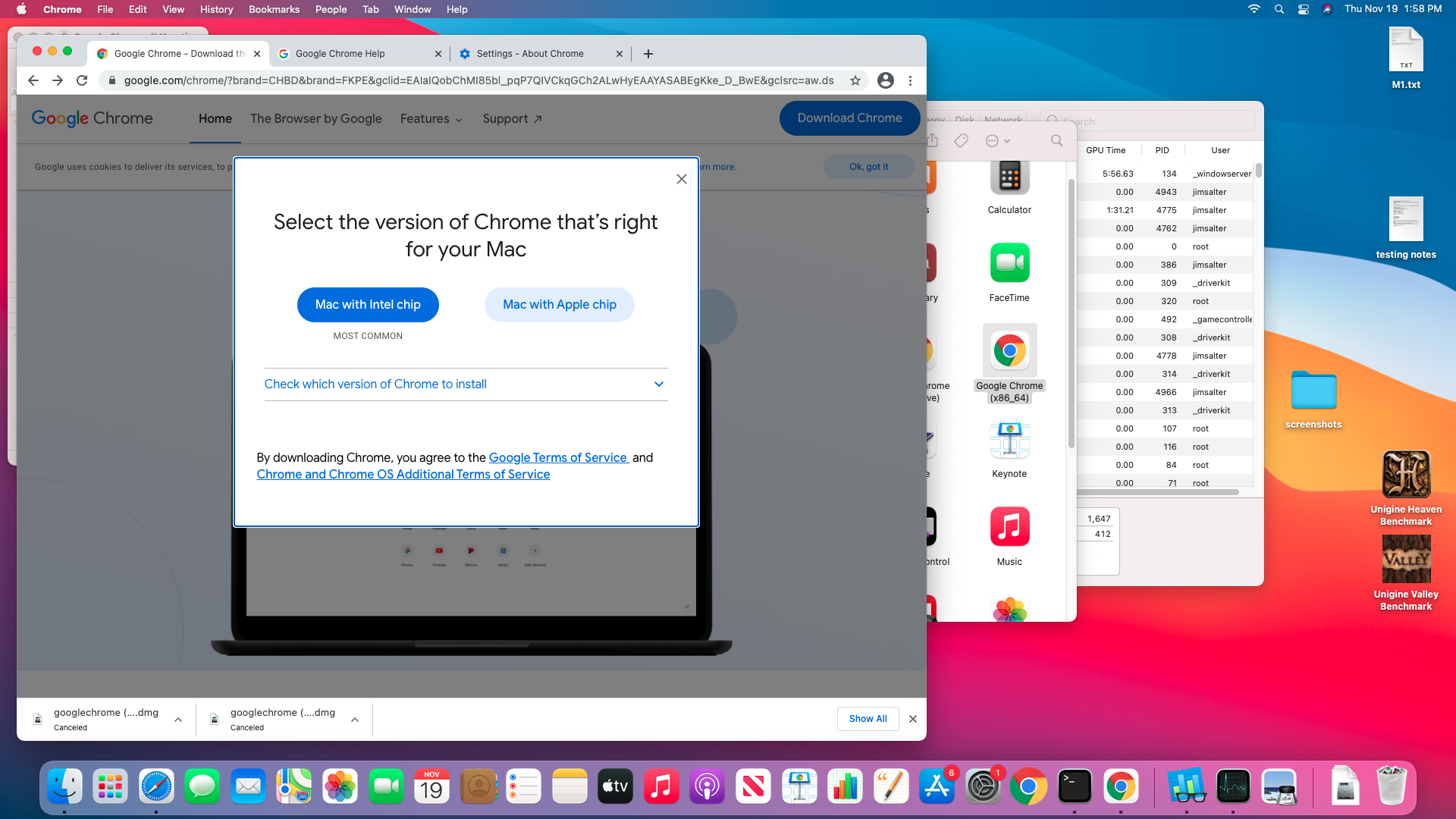Image resolution: width=1456 pixels, height=819 pixels.
Task: Dismiss the Google cookies banner
Action: tap(868, 167)
